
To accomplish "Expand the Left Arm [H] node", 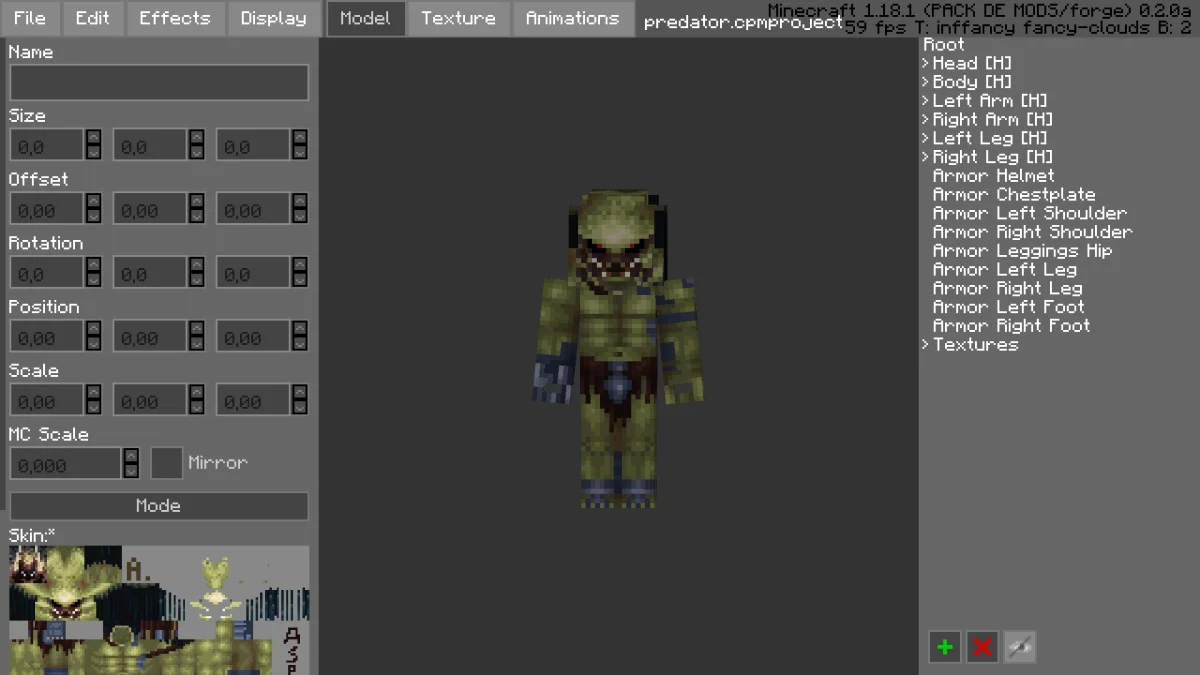I will (x=926, y=101).
